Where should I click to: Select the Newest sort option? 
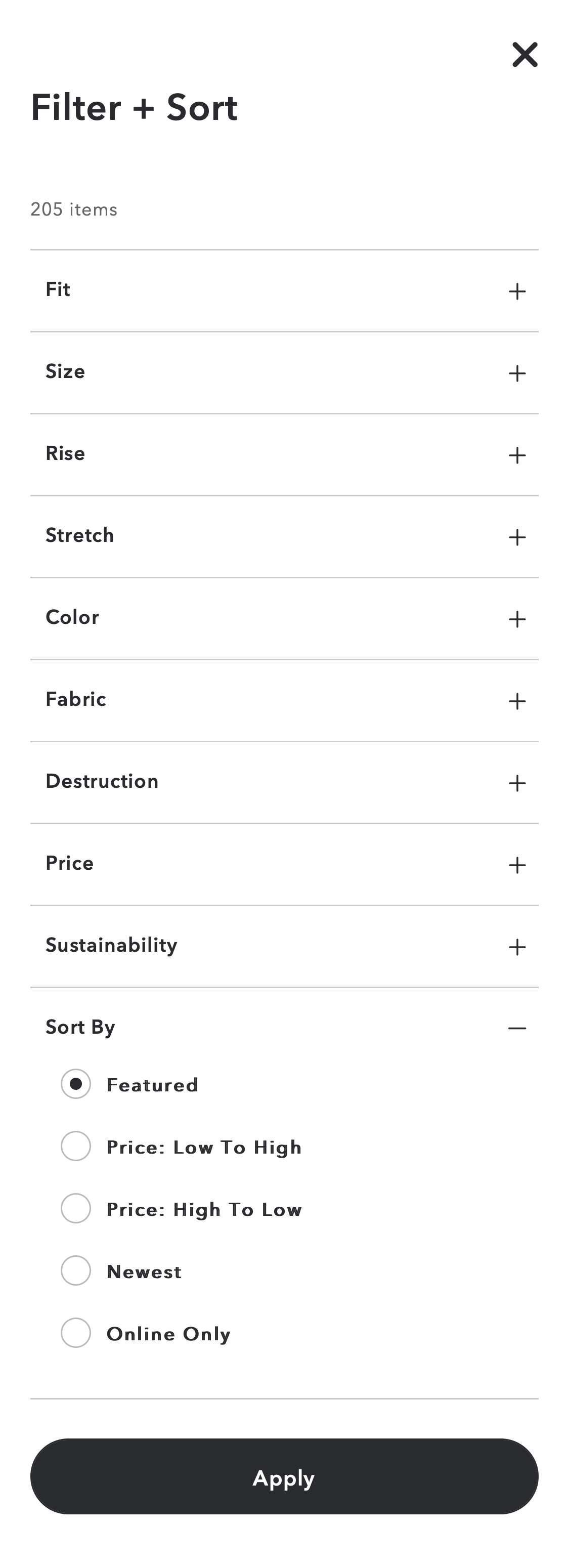point(75,1271)
